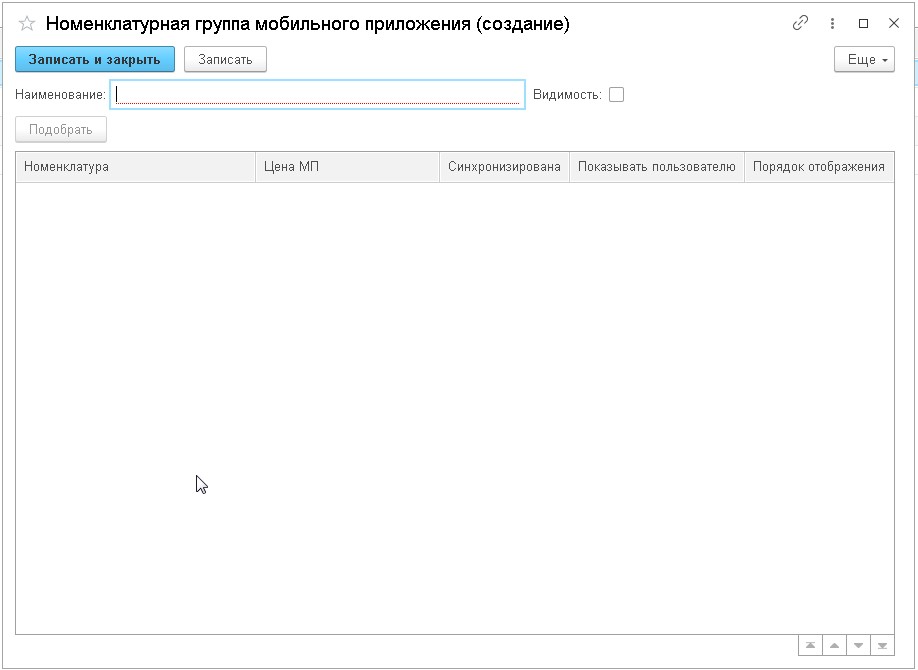Jump to last row with bottom navigation arrow
Image resolution: width=918 pixels, height=670 pixels.
click(x=882, y=646)
